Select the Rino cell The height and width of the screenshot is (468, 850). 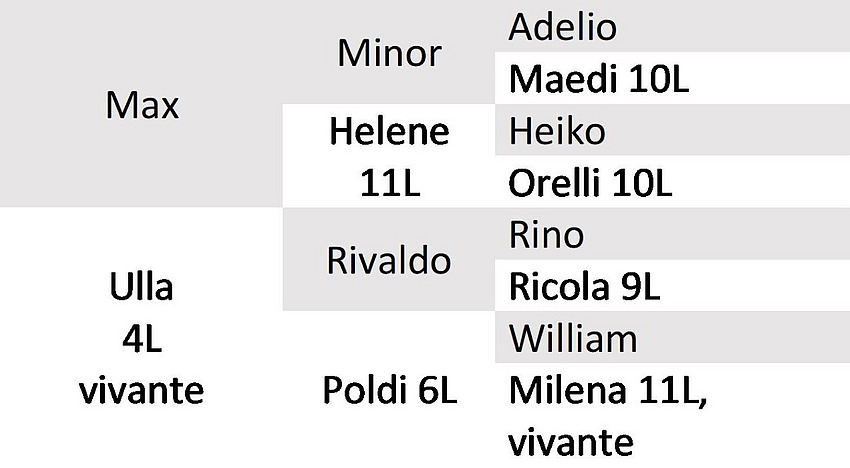tap(547, 235)
